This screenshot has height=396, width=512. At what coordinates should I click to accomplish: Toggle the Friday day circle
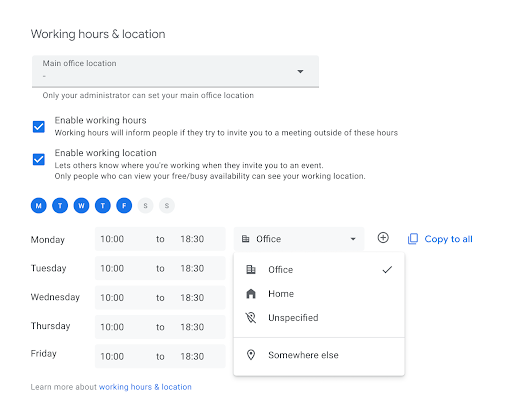pyautogui.click(x=124, y=205)
